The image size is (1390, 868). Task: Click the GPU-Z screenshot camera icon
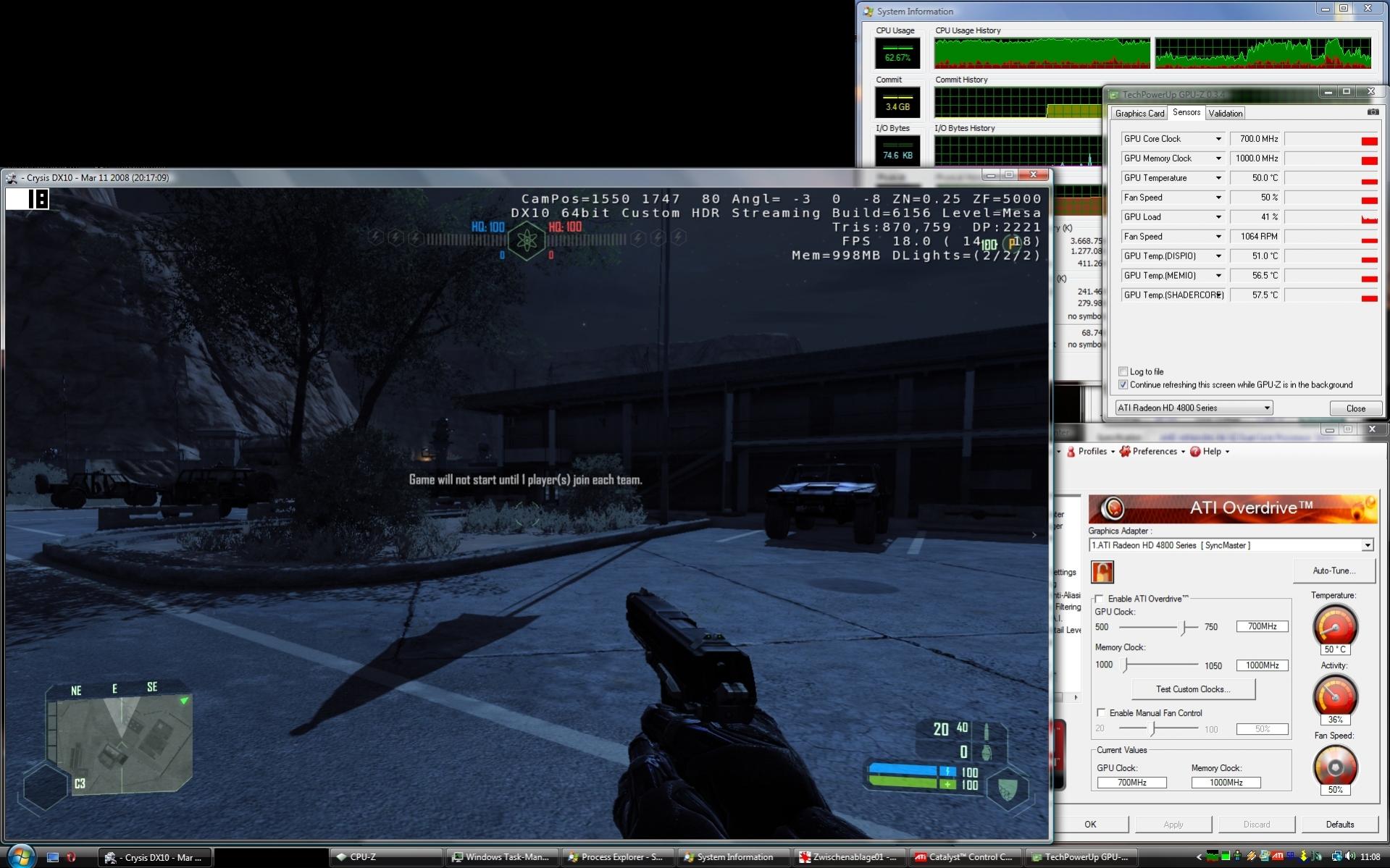coord(1373,112)
